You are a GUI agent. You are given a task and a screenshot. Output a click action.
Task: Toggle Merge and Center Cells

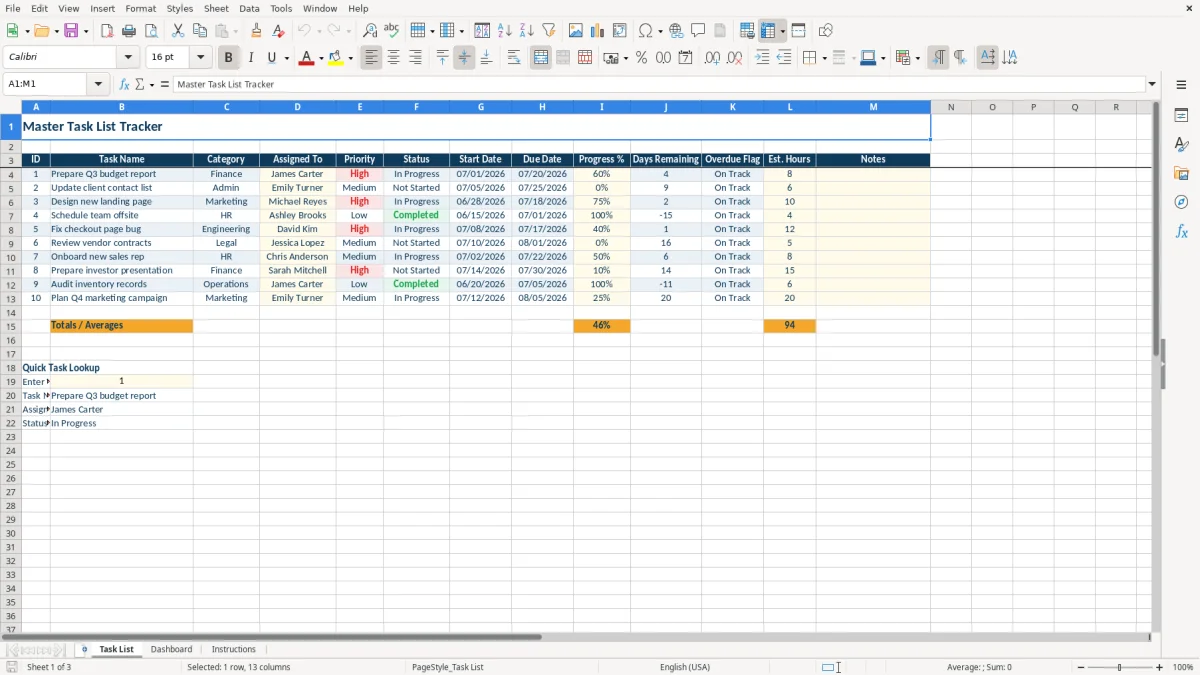540,58
